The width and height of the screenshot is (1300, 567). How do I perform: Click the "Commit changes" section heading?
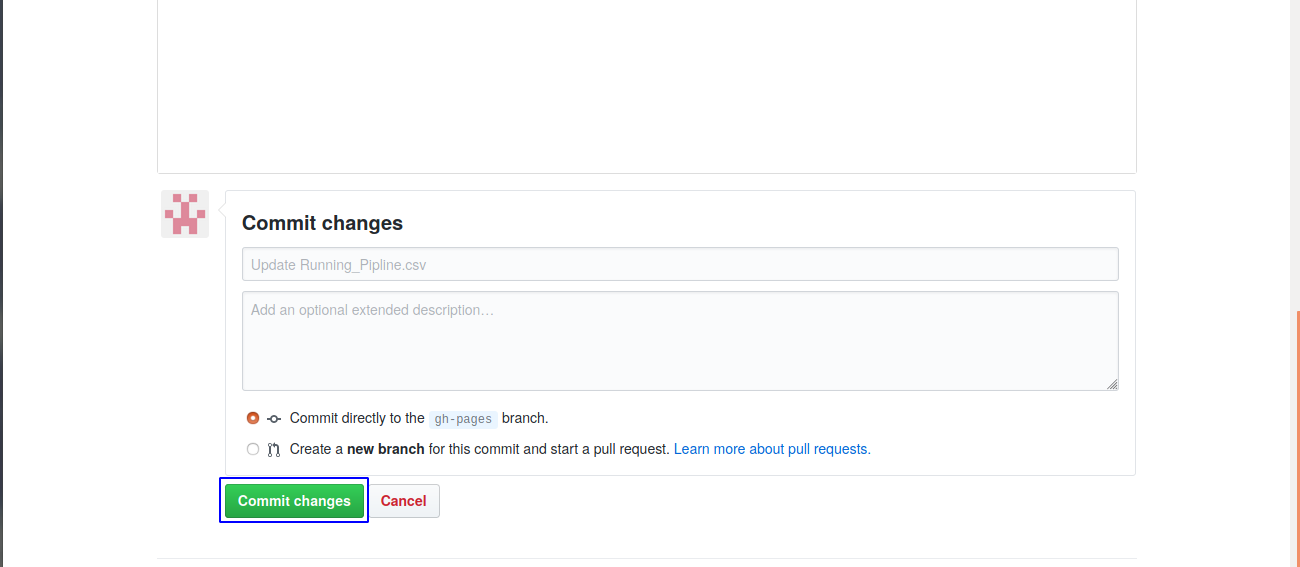(x=322, y=223)
